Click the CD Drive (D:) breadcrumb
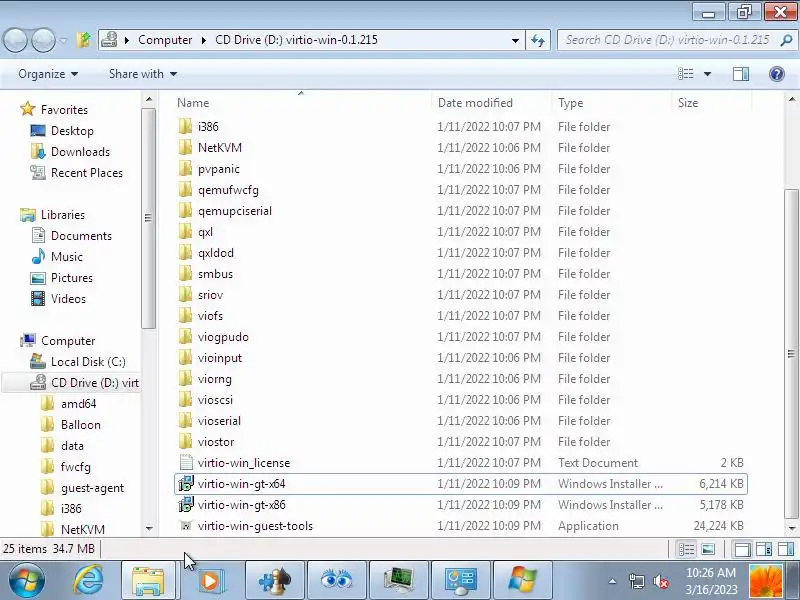 pyautogui.click(x=296, y=40)
